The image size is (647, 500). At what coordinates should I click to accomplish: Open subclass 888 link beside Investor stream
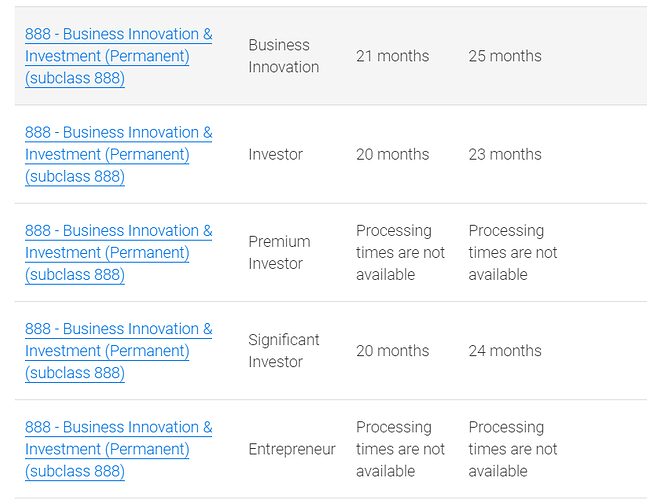[118, 154]
